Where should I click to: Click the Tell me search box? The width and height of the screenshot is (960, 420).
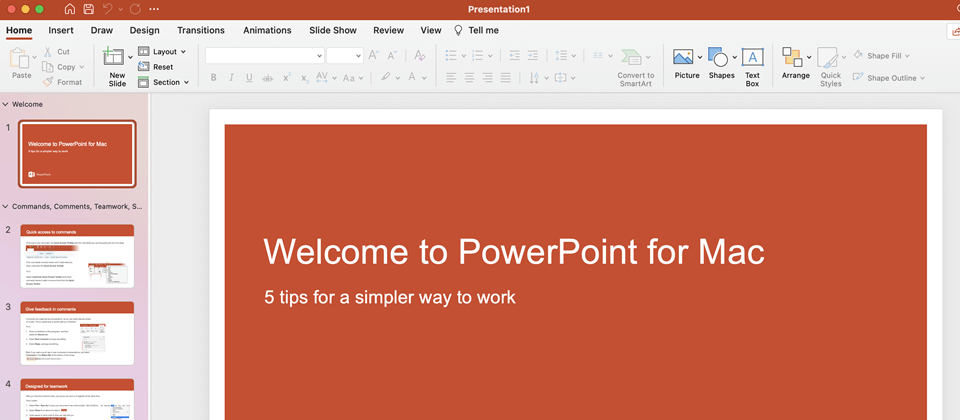tap(476, 30)
